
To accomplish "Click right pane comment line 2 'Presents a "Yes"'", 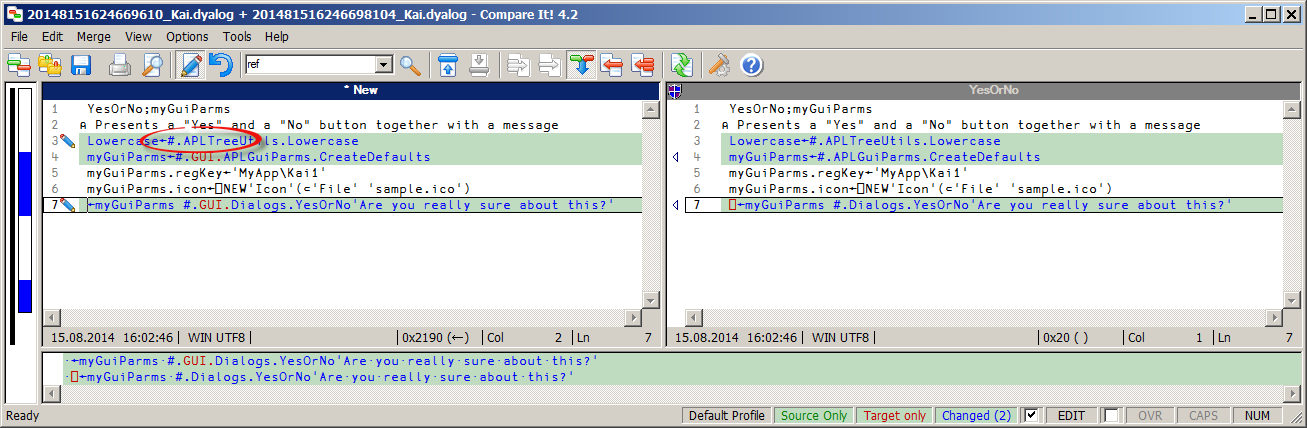I will (x=960, y=125).
